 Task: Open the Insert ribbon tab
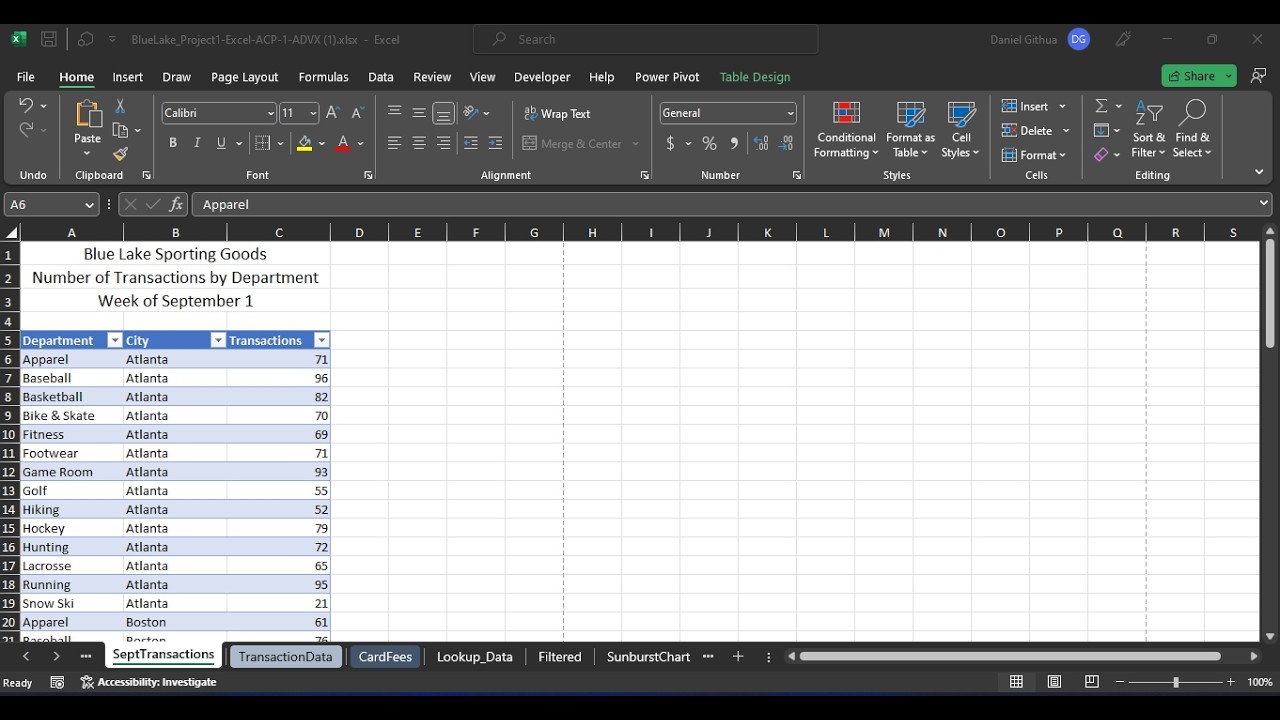tap(127, 77)
